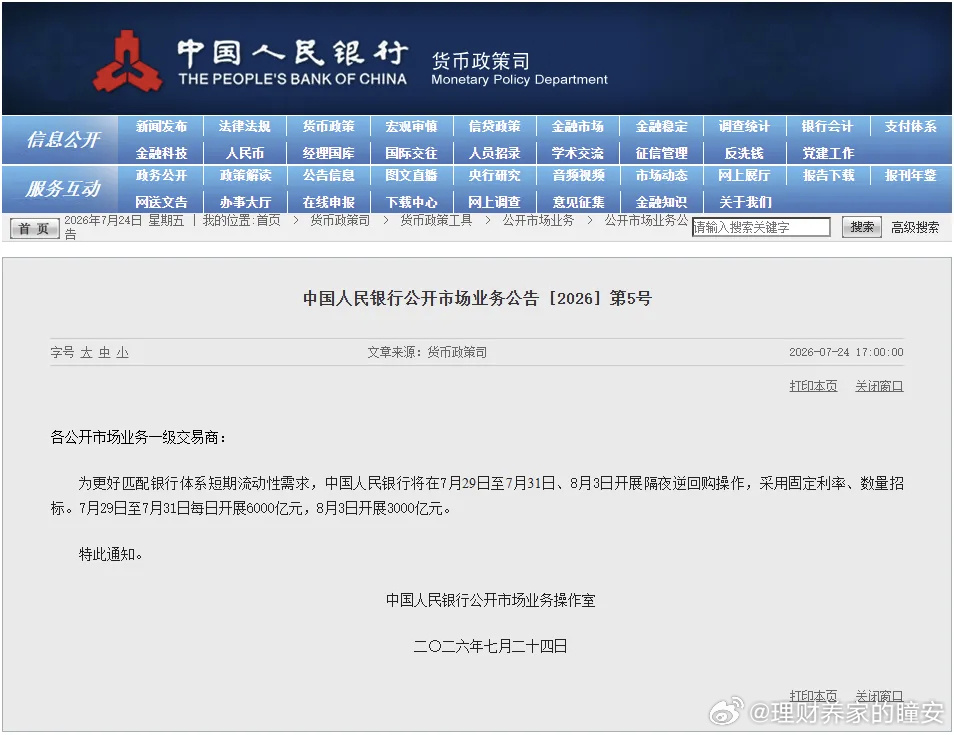Image resolution: width=954 pixels, height=735 pixels.
Task: Open 网上展厅 under 服务互动
Action: (744, 176)
